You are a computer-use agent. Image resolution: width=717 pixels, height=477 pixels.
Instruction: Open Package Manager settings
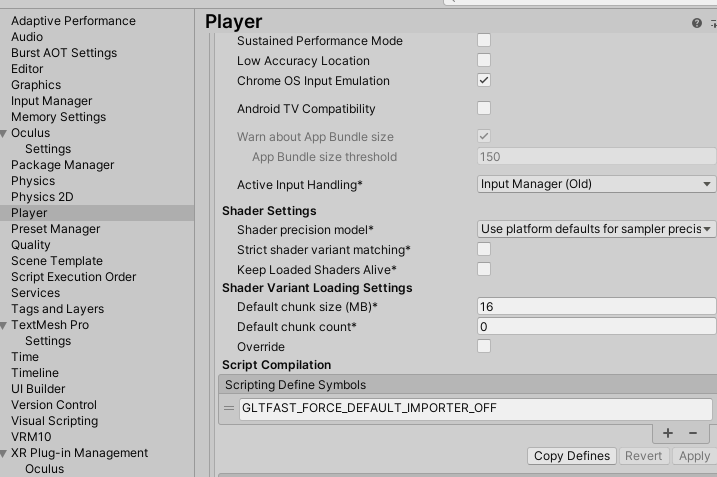tap(63, 165)
